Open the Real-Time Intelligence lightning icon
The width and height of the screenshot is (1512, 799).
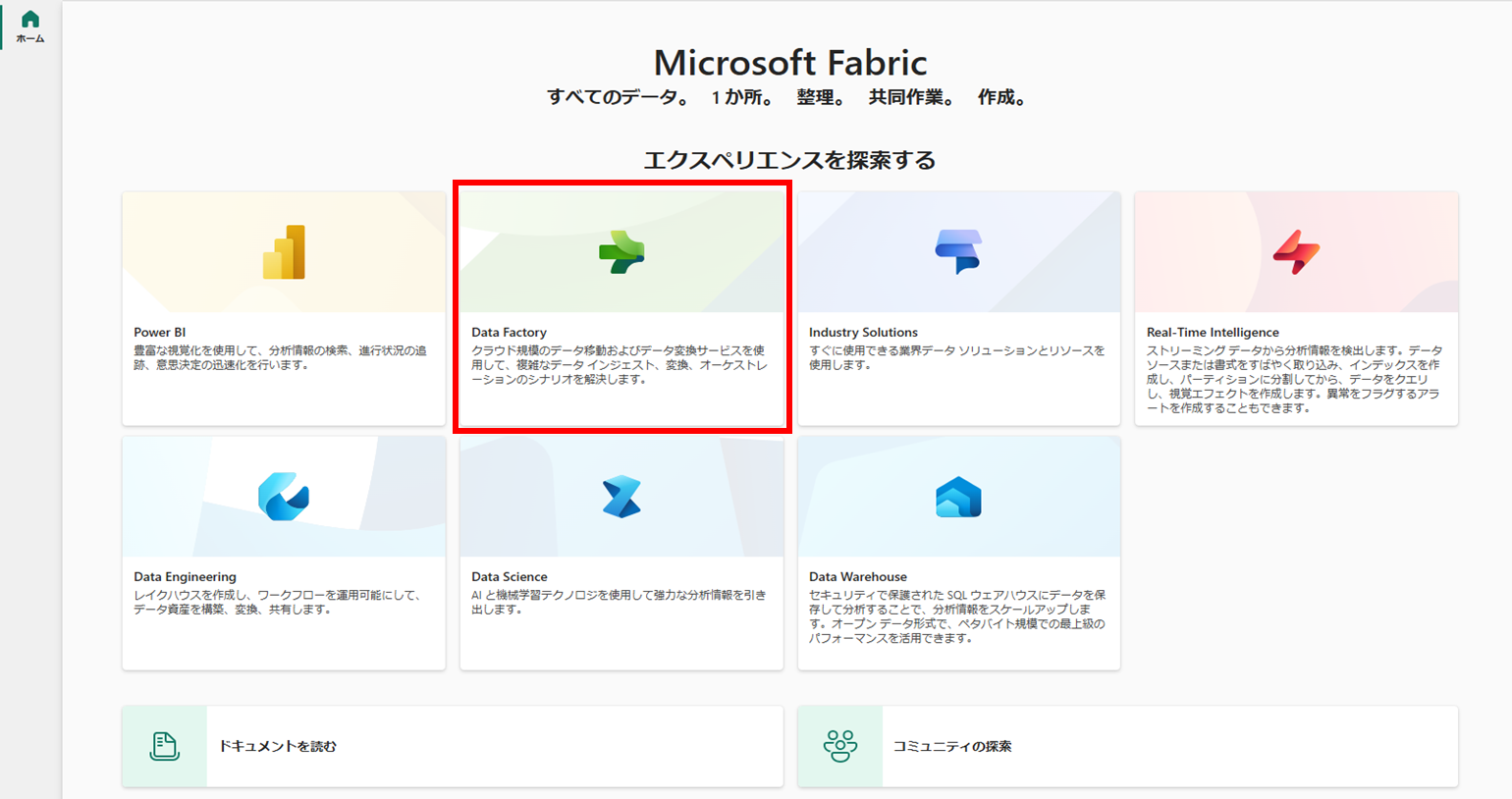coord(1296,252)
